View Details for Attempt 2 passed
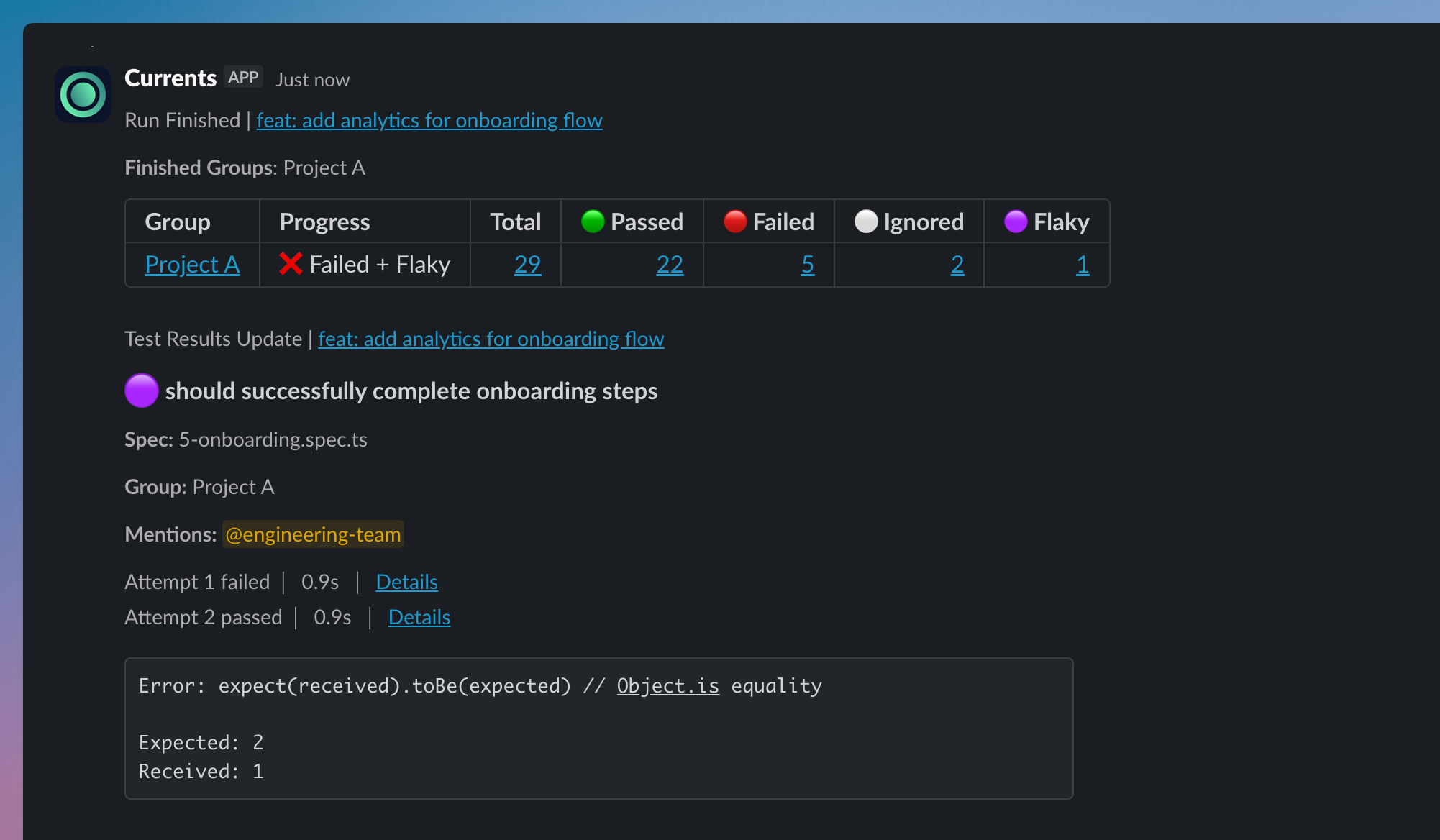 [419, 617]
